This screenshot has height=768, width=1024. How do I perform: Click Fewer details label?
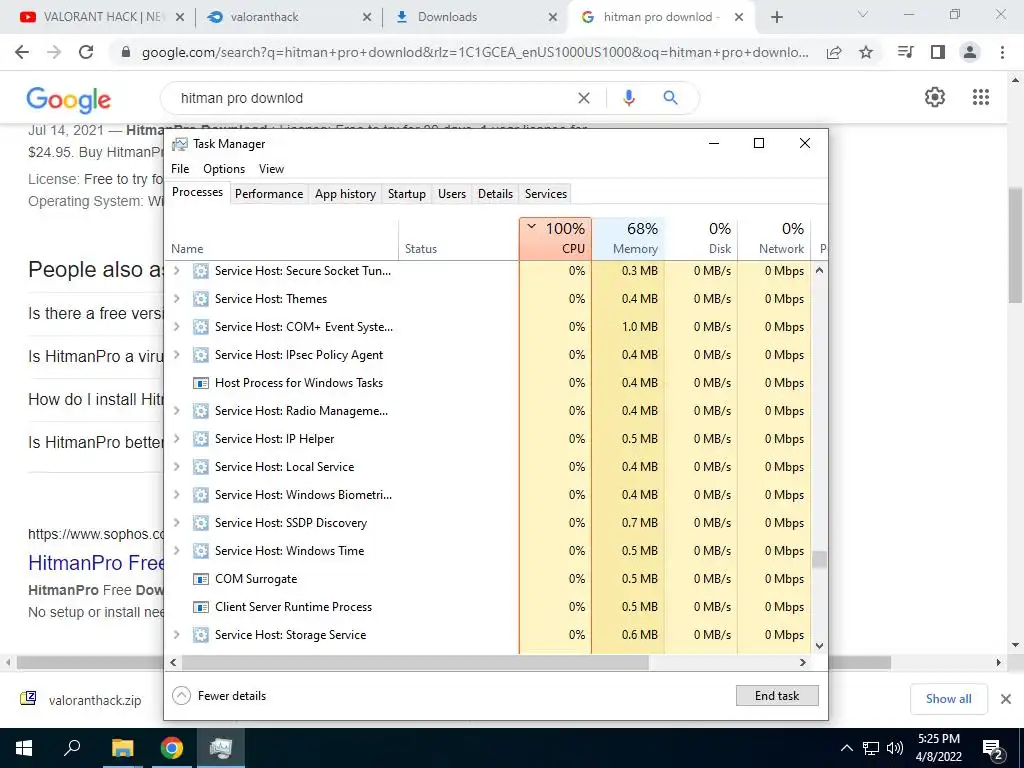[x=232, y=696]
